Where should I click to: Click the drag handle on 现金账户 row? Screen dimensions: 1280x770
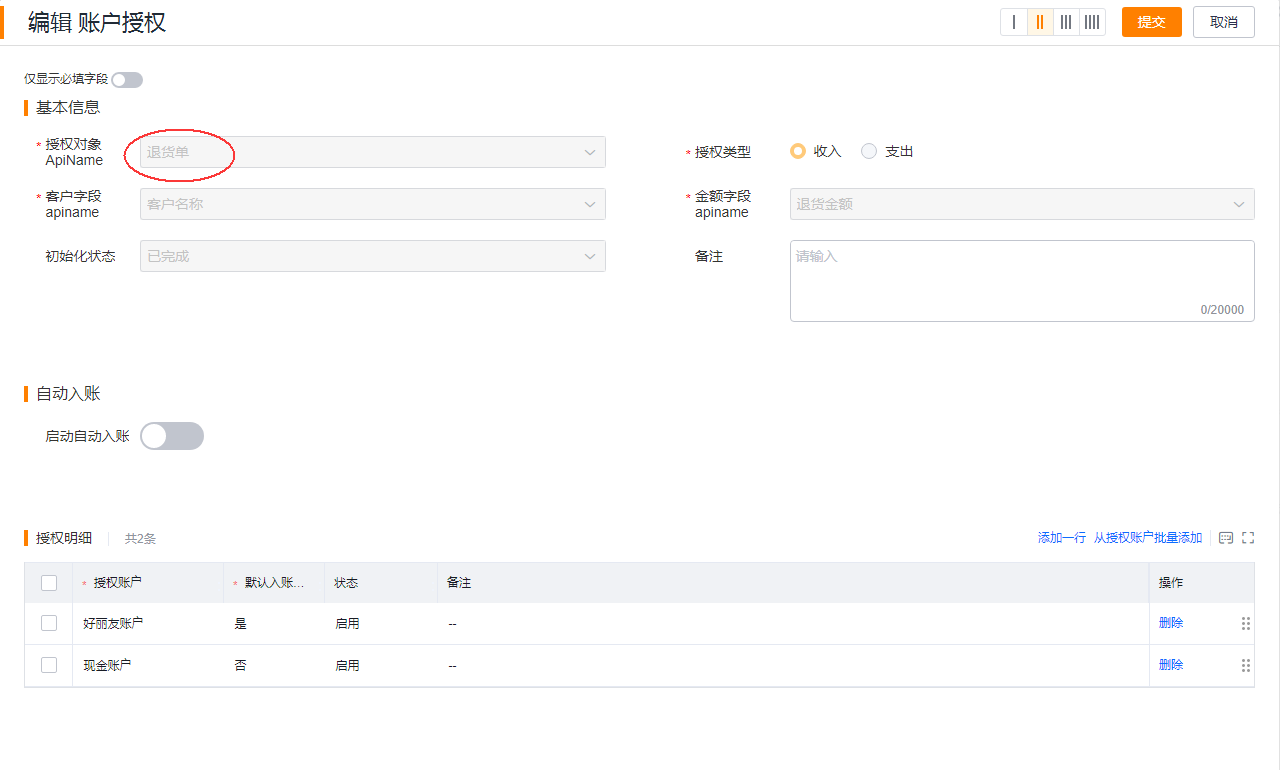[x=1246, y=665]
